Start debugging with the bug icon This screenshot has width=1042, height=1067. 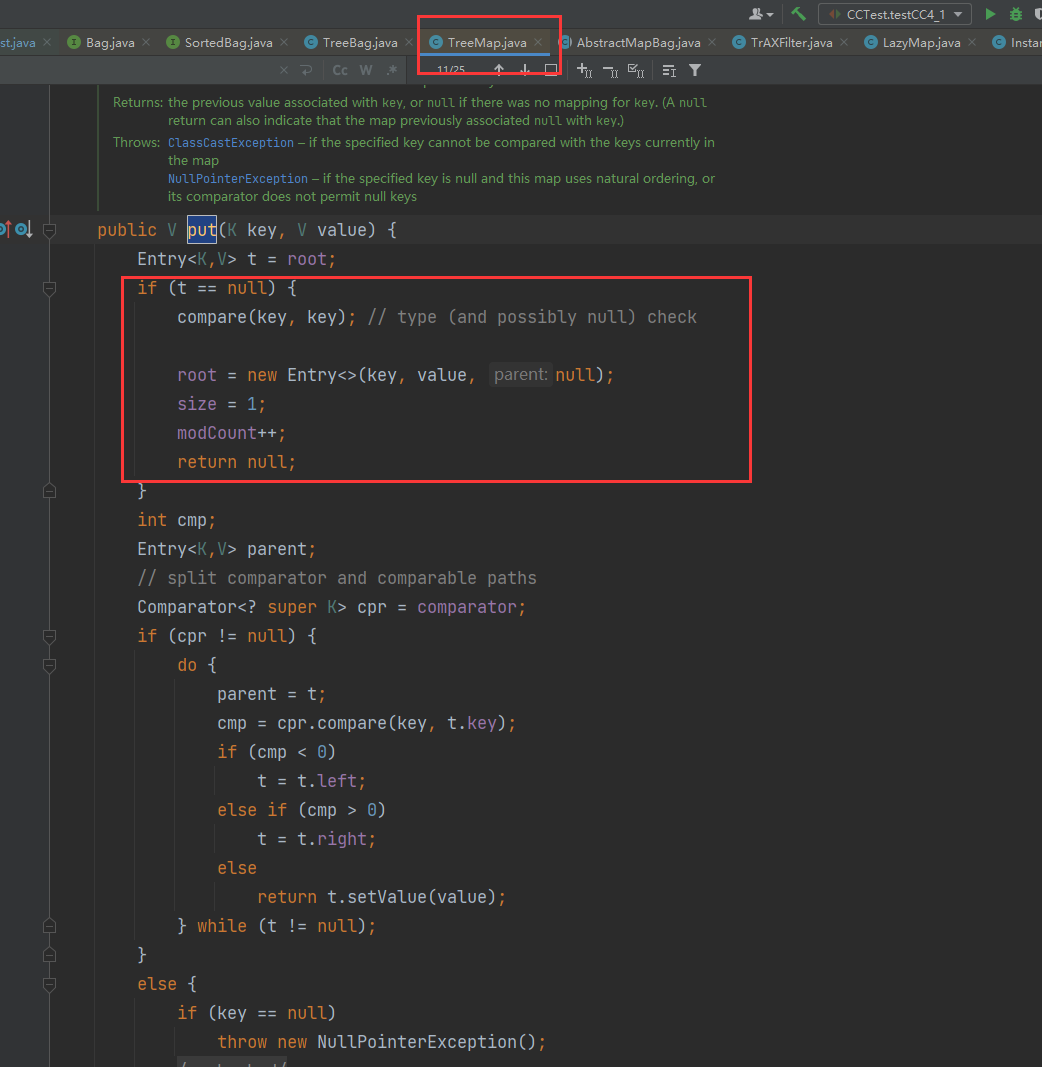pos(1015,14)
